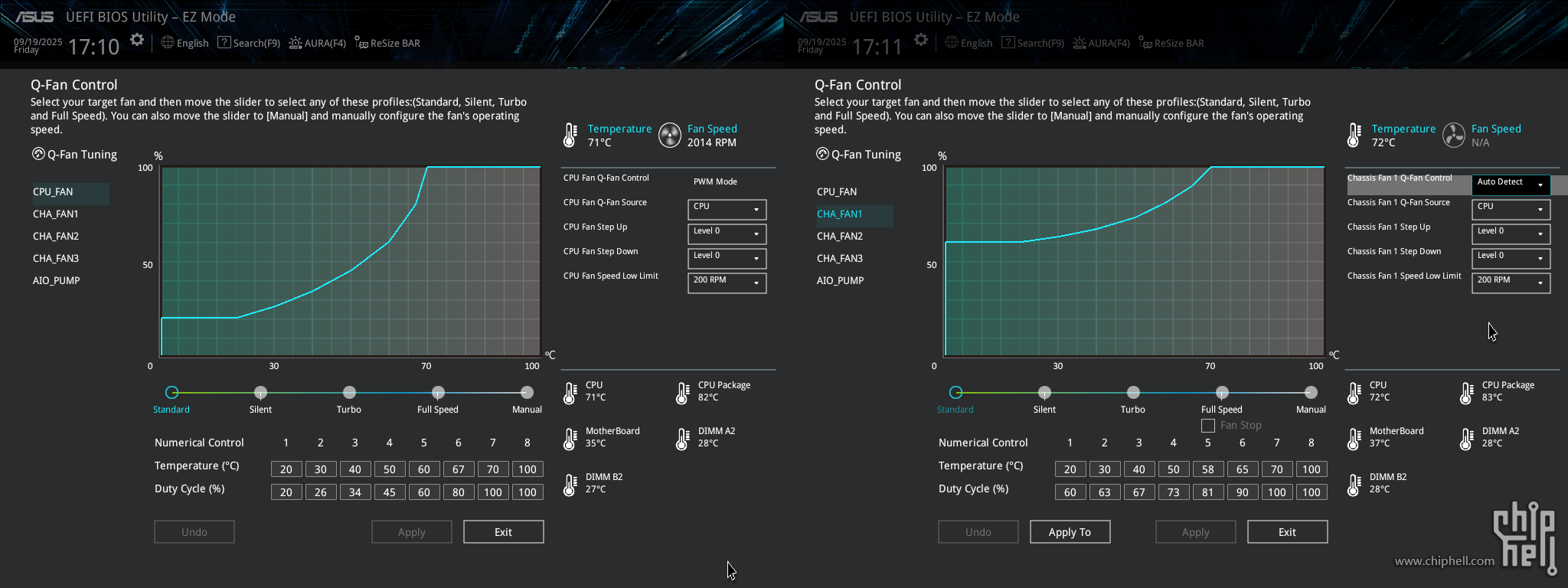Open Chassis Fan 1 Step Down dropdown
This screenshot has width=1568, height=588.
pyautogui.click(x=1511, y=258)
